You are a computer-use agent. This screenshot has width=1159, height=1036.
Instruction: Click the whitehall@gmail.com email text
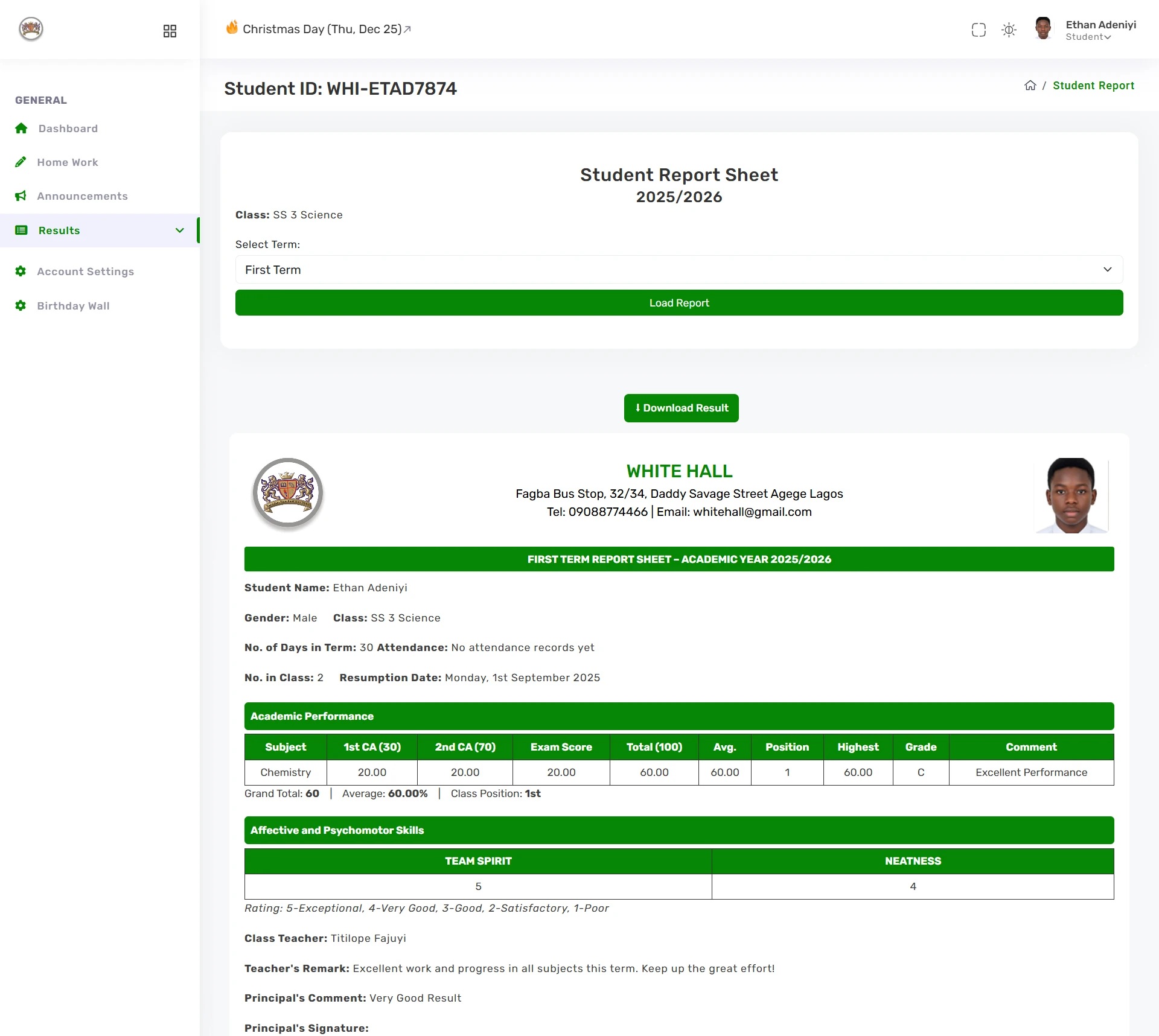tap(752, 512)
